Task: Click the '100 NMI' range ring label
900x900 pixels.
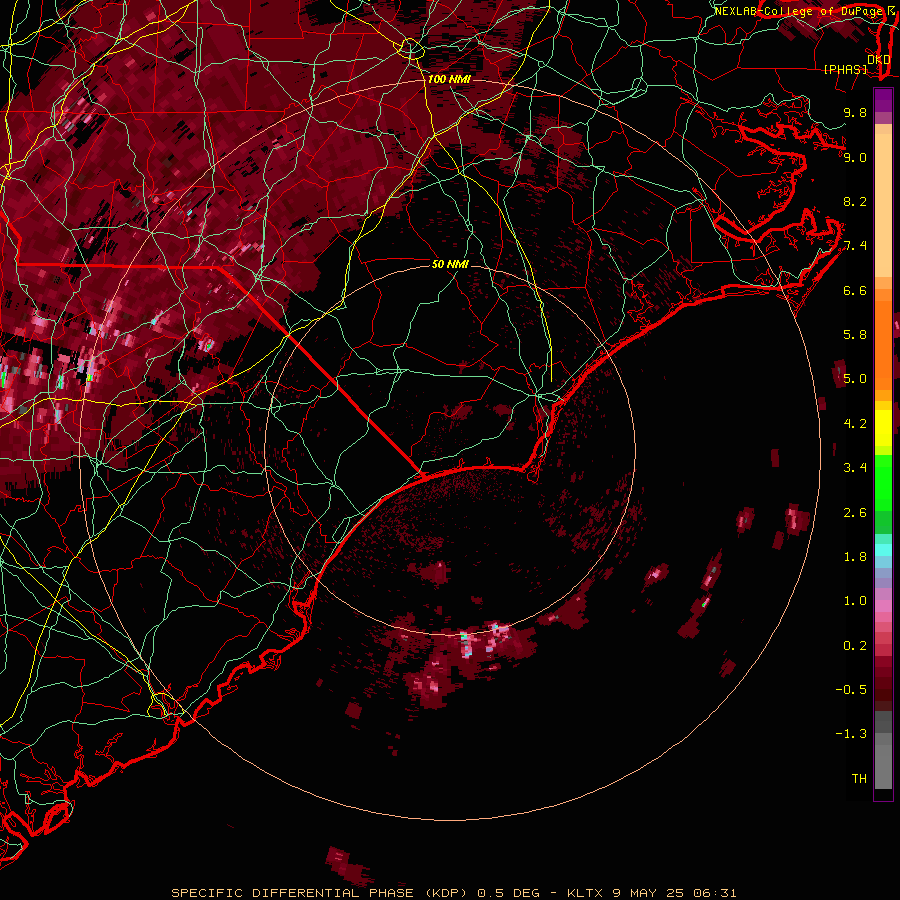Action: pos(449,79)
